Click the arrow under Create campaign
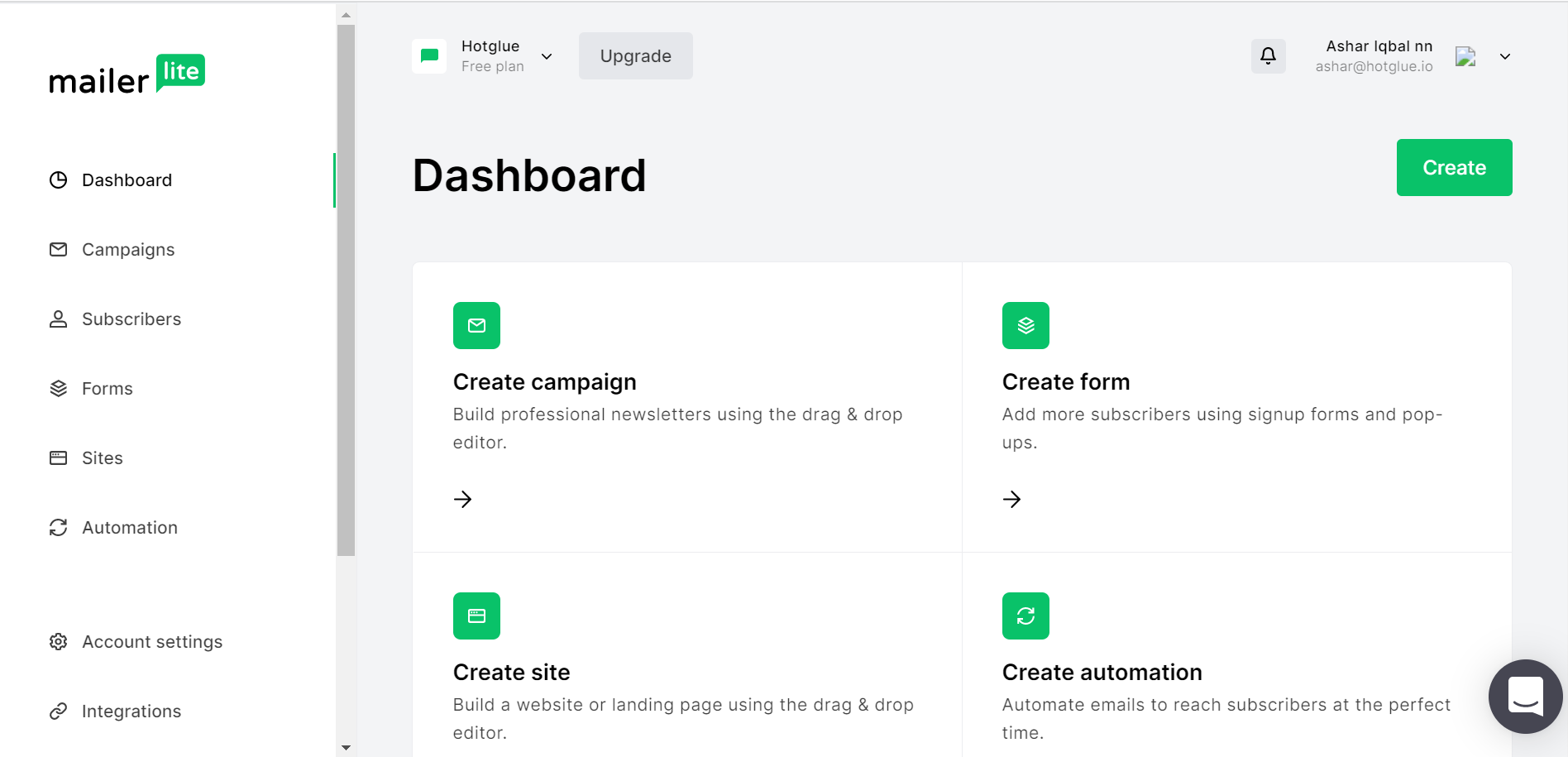This screenshot has width=1568, height=757. 463,499
